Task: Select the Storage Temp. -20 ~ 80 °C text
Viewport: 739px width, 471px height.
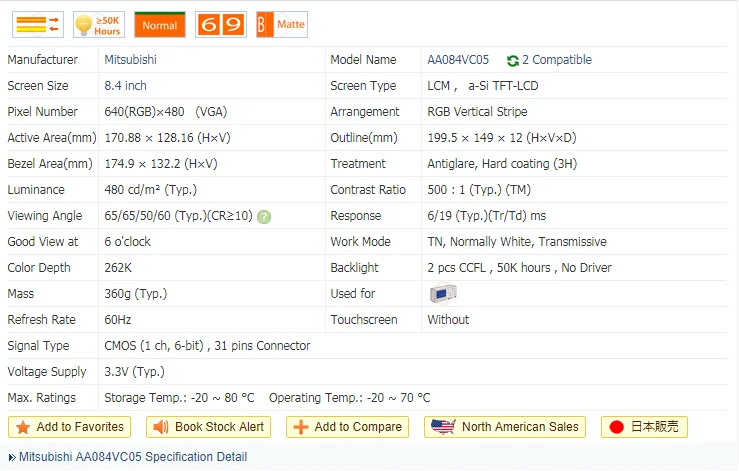Action: point(179,397)
